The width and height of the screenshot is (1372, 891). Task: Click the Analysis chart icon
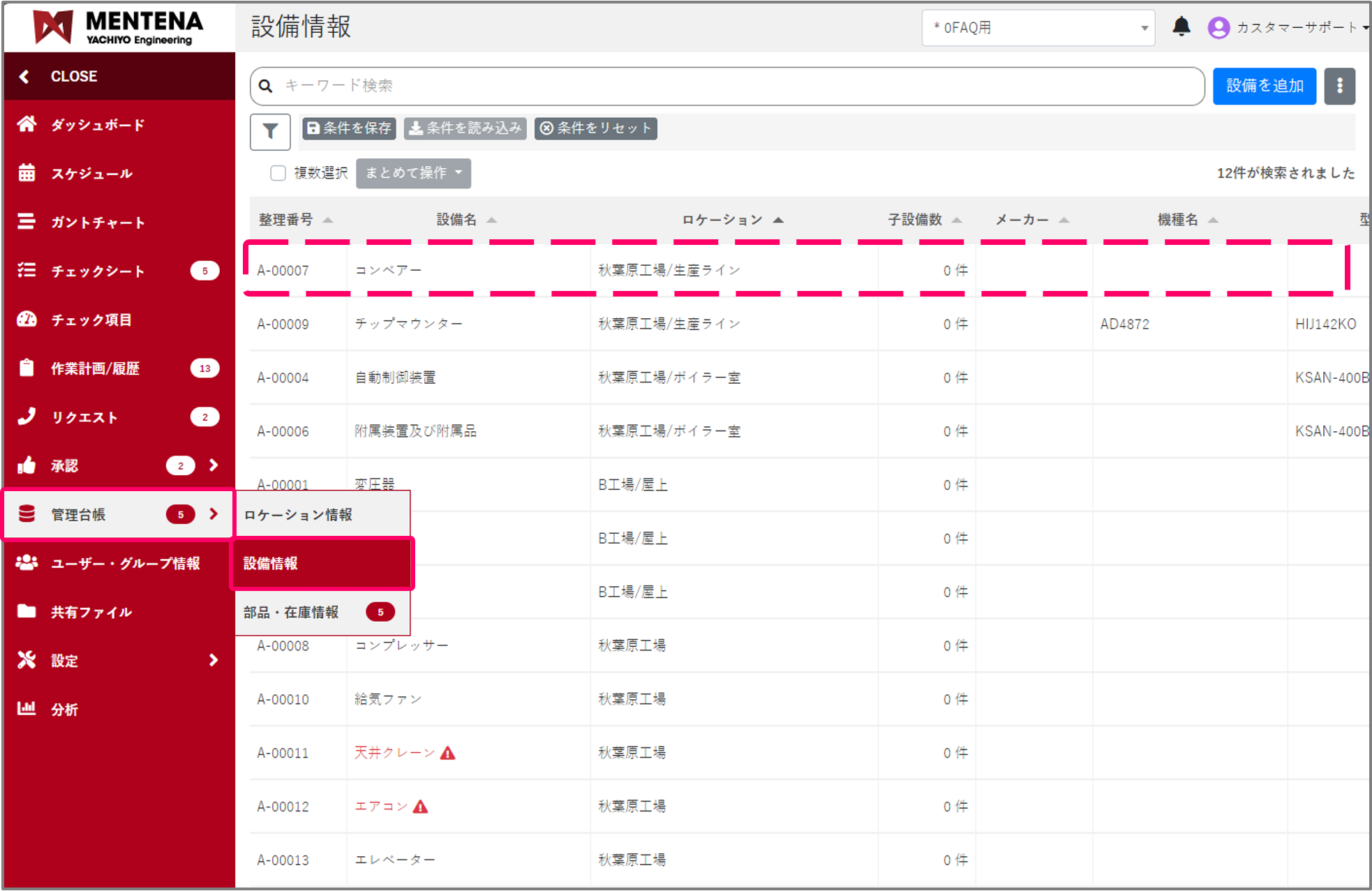tap(27, 709)
